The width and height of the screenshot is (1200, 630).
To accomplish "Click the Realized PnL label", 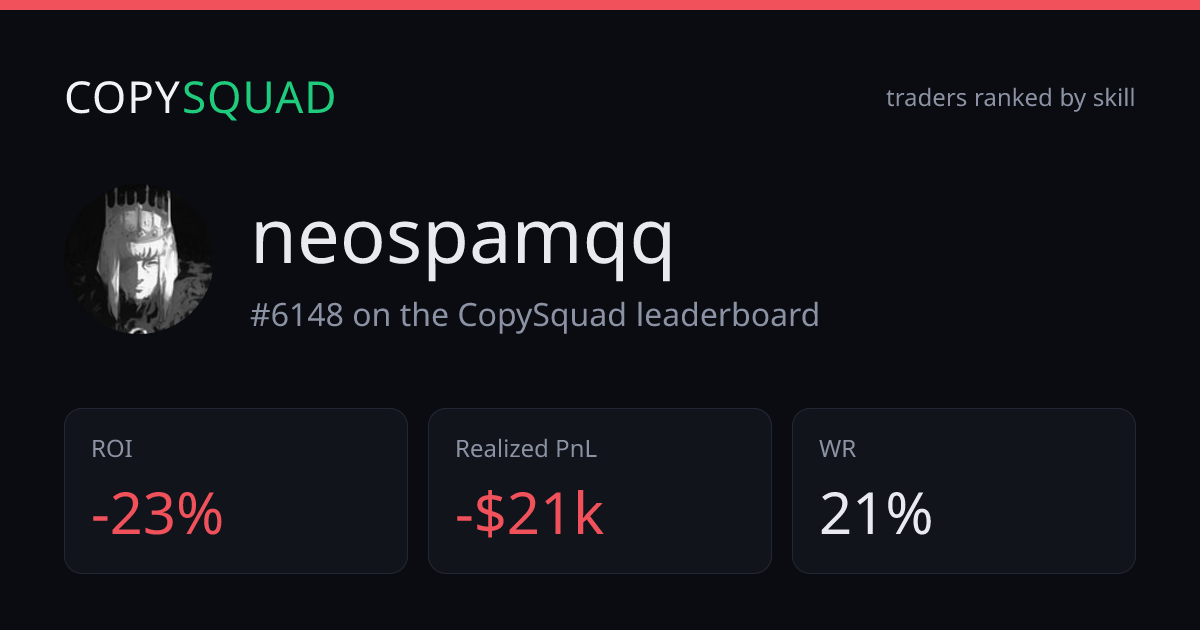I will pyautogui.click(x=526, y=449).
